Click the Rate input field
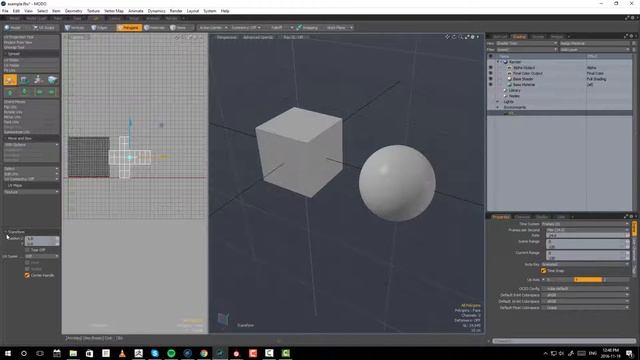The width and height of the screenshot is (640, 360). click(587, 236)
